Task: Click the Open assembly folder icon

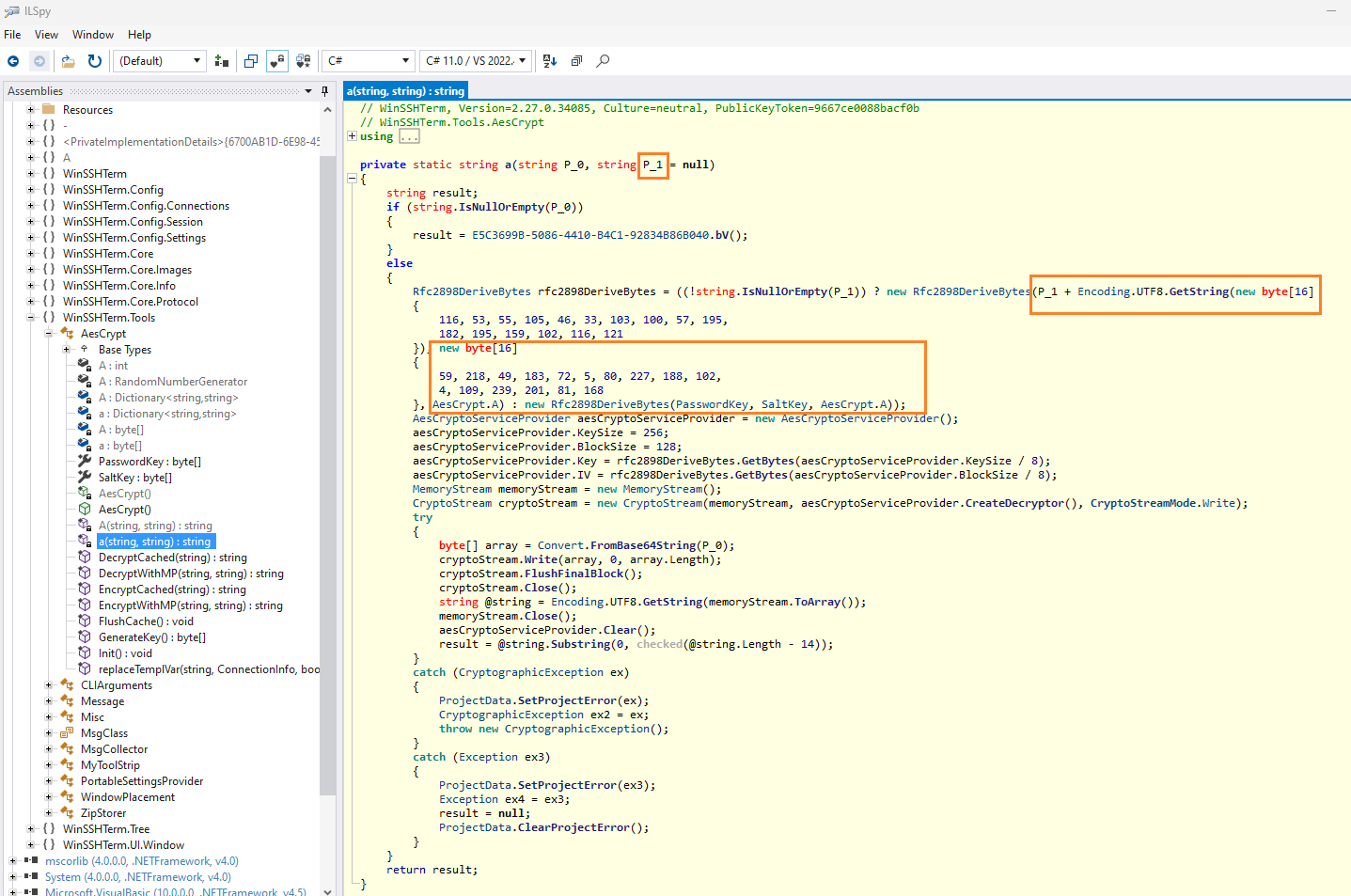Action: 68,61
